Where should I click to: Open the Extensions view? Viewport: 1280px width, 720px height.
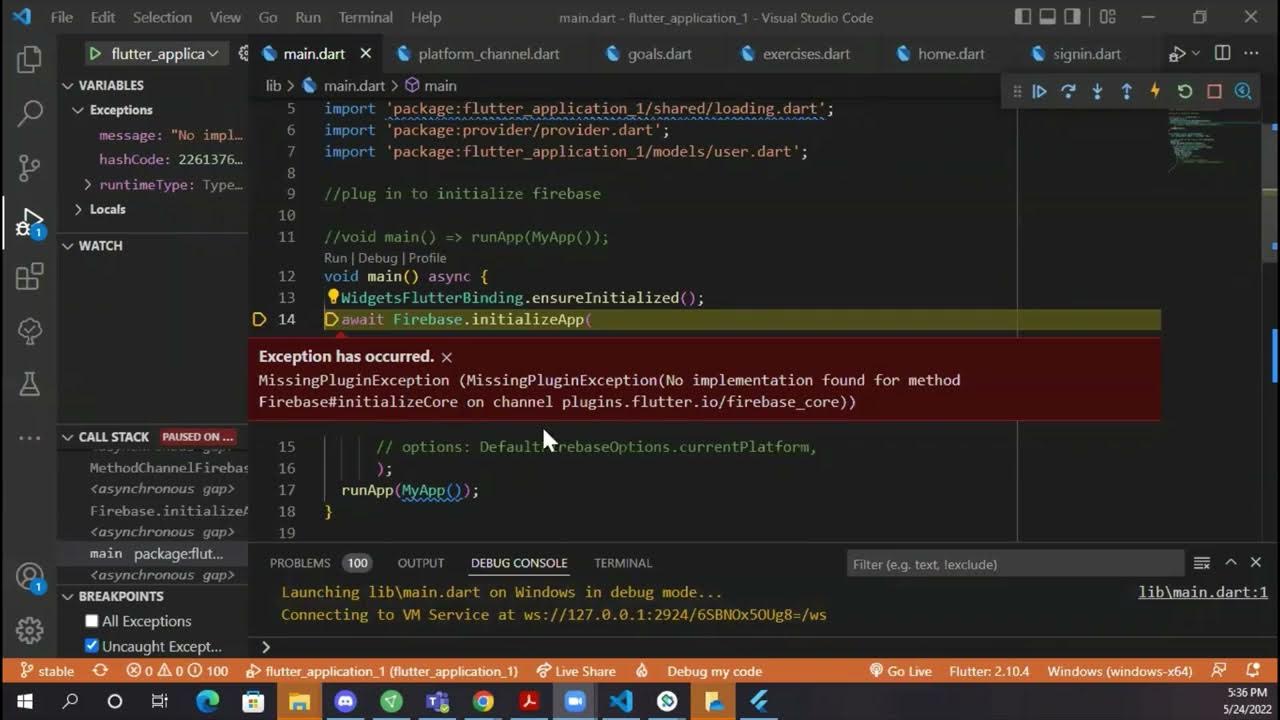click(x=29, y=276)
